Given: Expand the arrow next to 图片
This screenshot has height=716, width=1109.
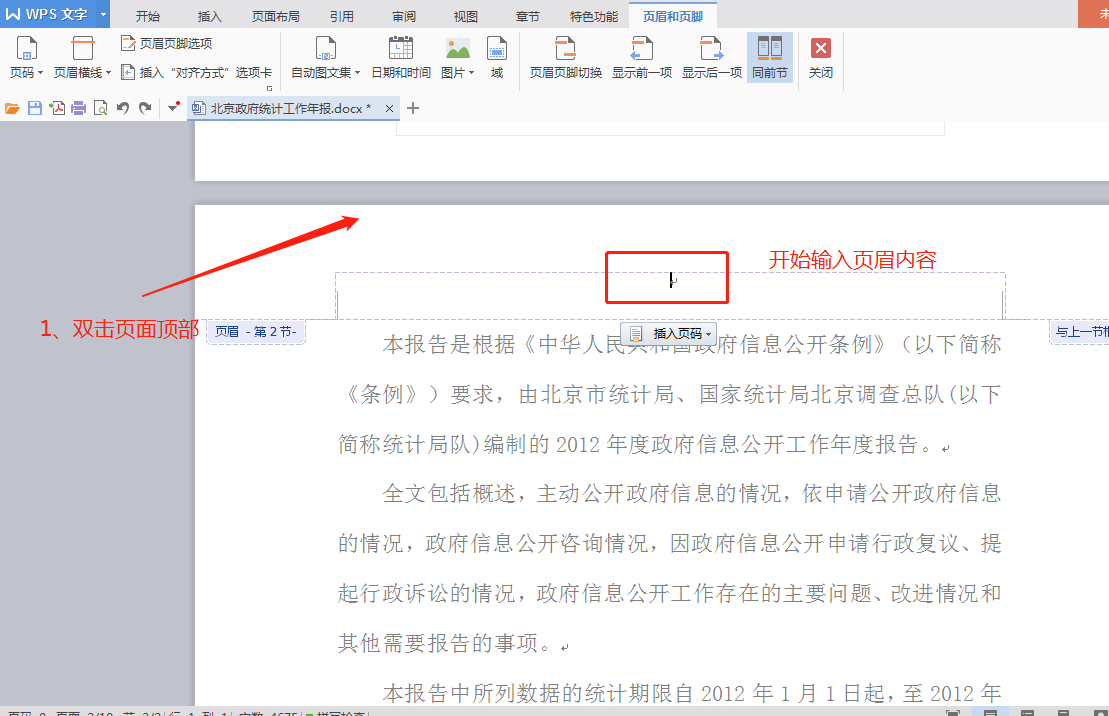Looking at the screenshot, I should pos(471,73).
